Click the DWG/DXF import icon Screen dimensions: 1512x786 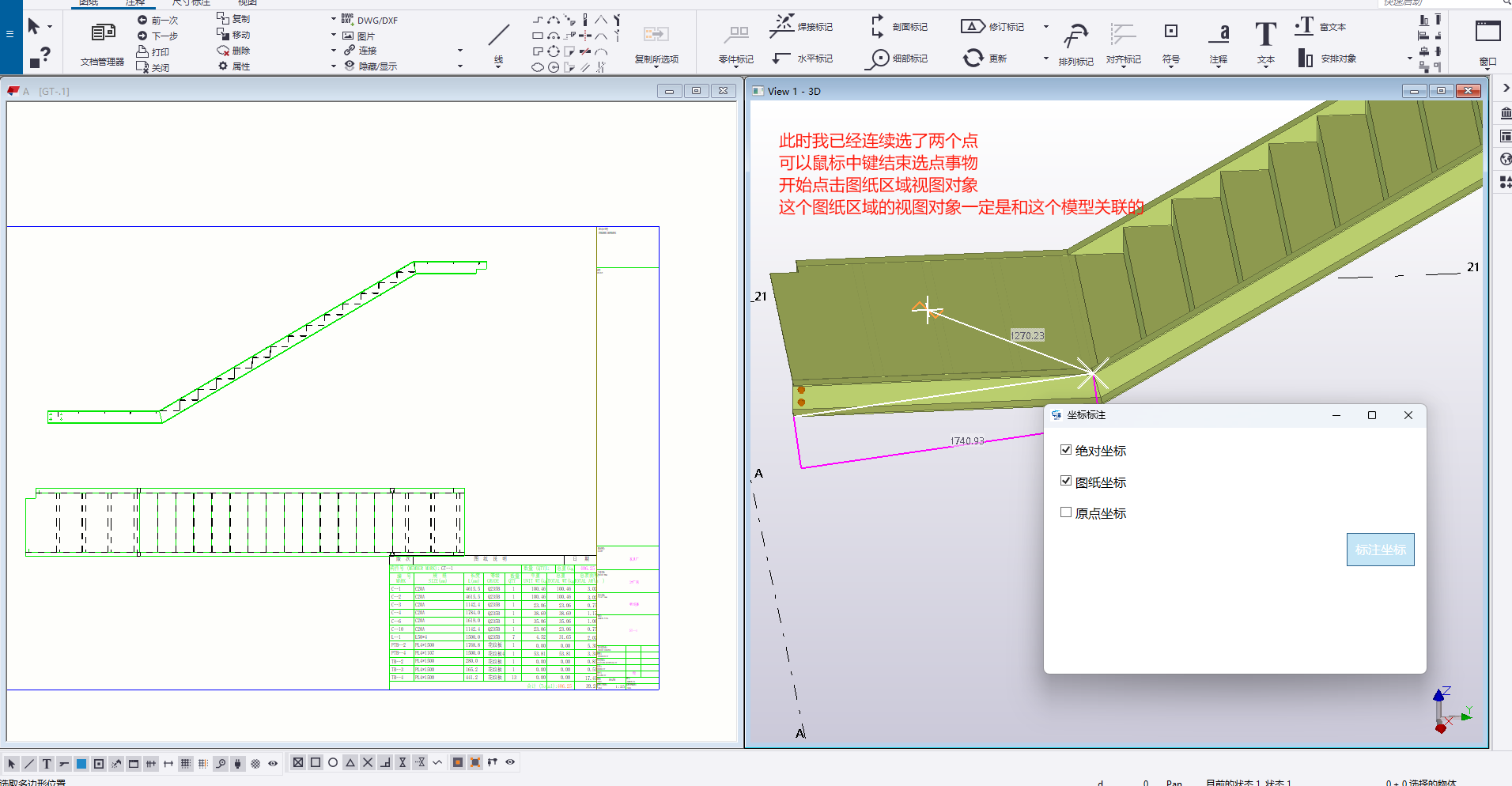(347, 19)
